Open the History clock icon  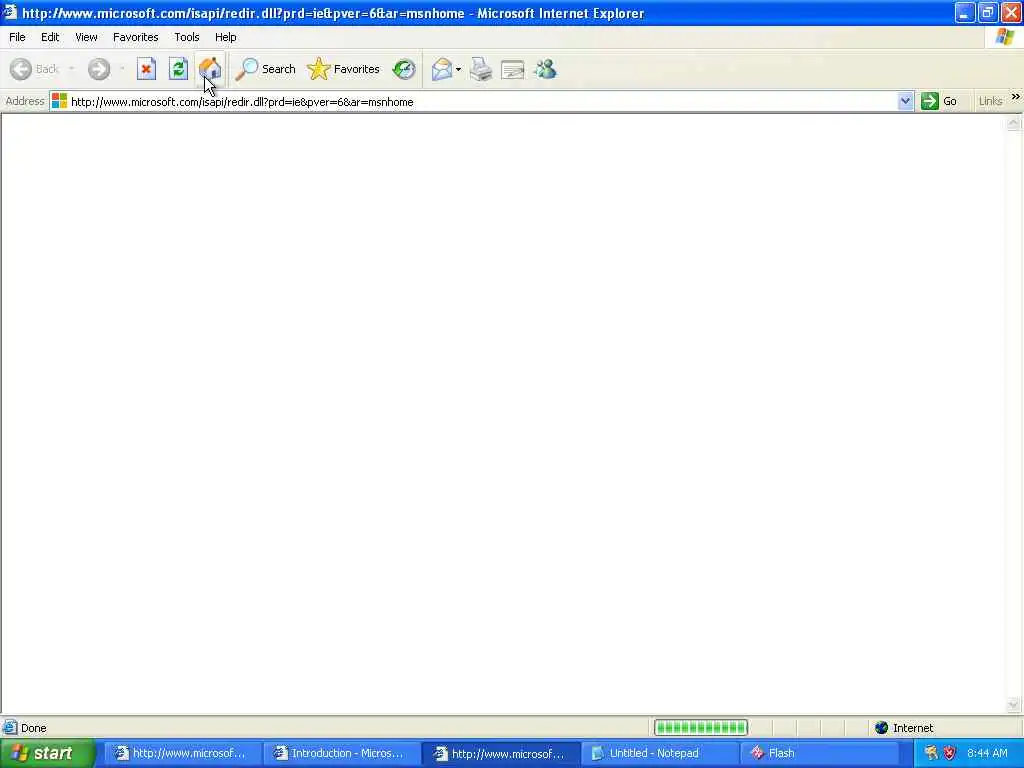(404, 69)
